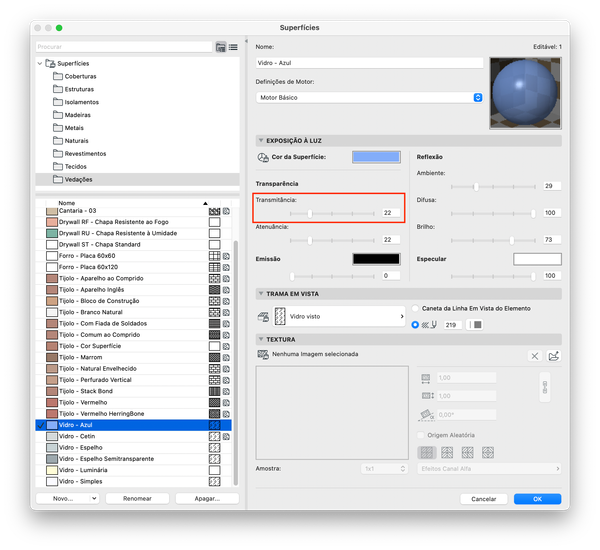Open the black Emissão color swatch
This screenshot has width=600, height=550.
376,259
